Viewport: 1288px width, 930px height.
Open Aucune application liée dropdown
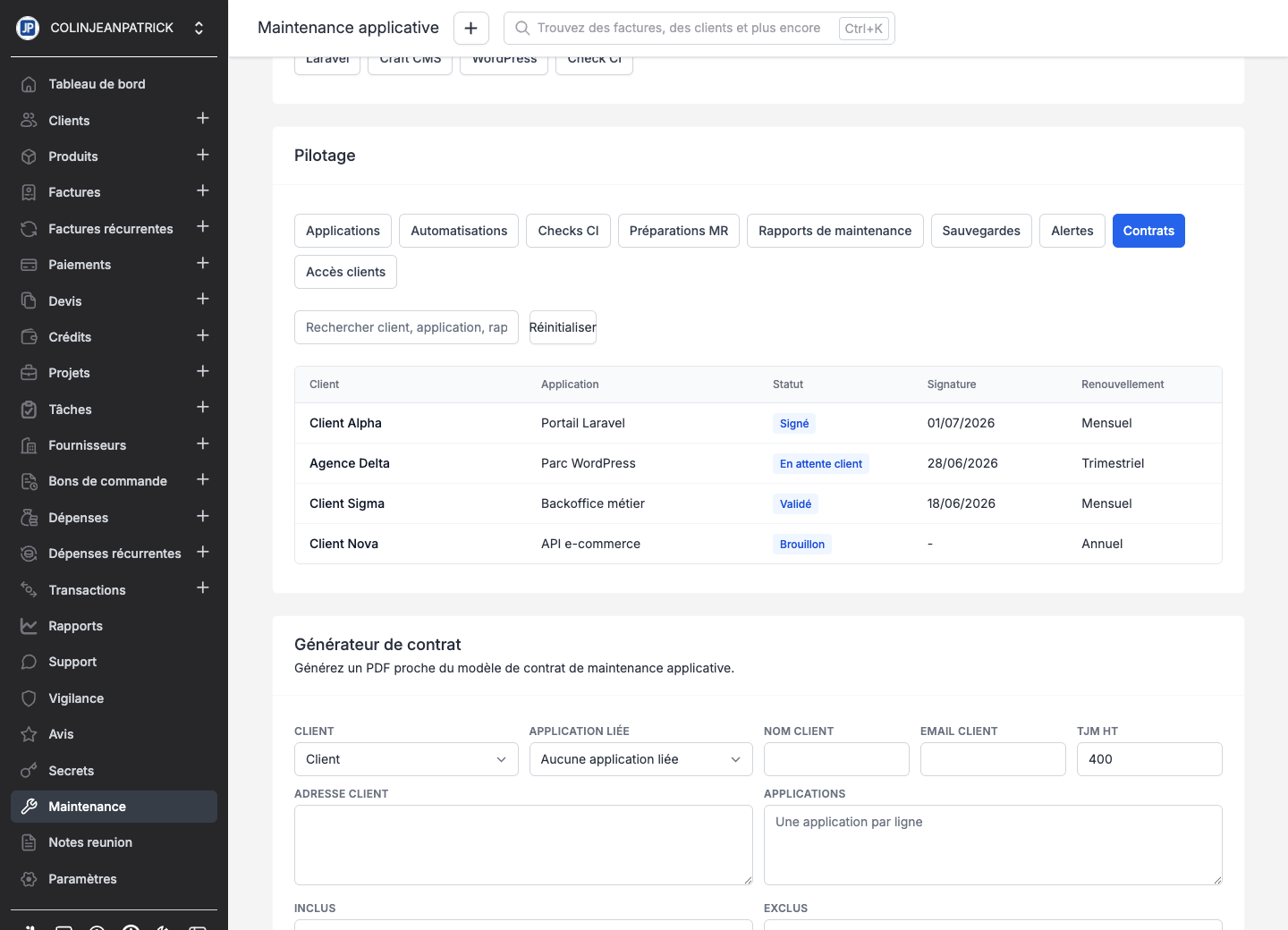pos(640,759)
